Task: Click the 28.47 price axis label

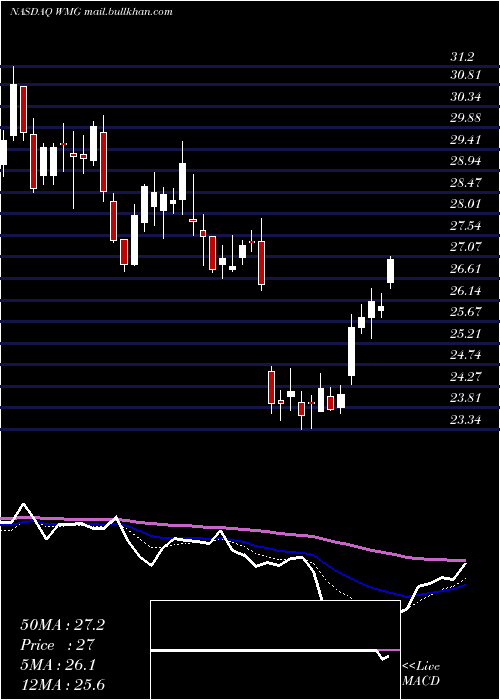Action: 466,182
